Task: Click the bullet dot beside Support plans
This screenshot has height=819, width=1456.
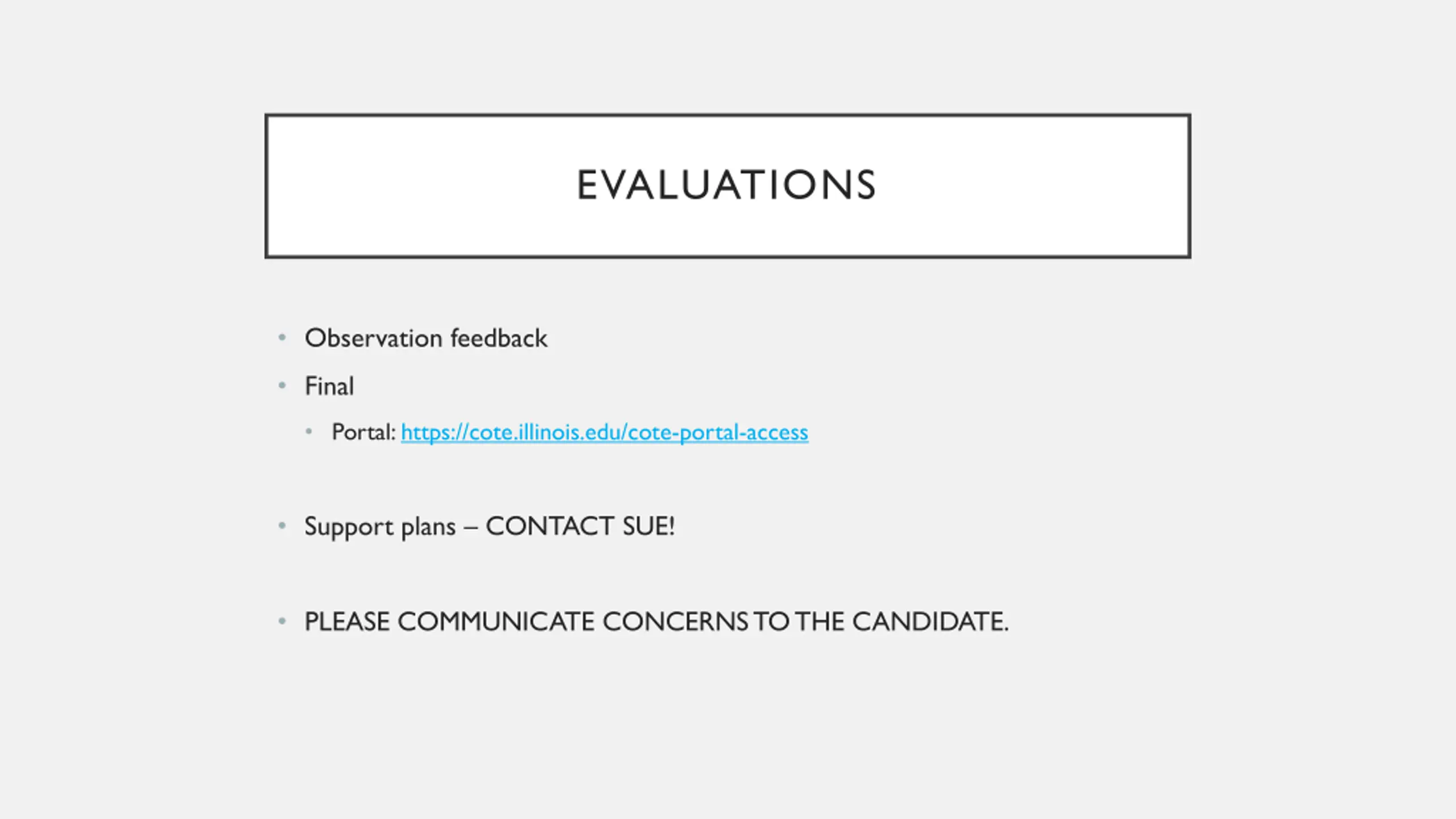Action: click(282, 526)
